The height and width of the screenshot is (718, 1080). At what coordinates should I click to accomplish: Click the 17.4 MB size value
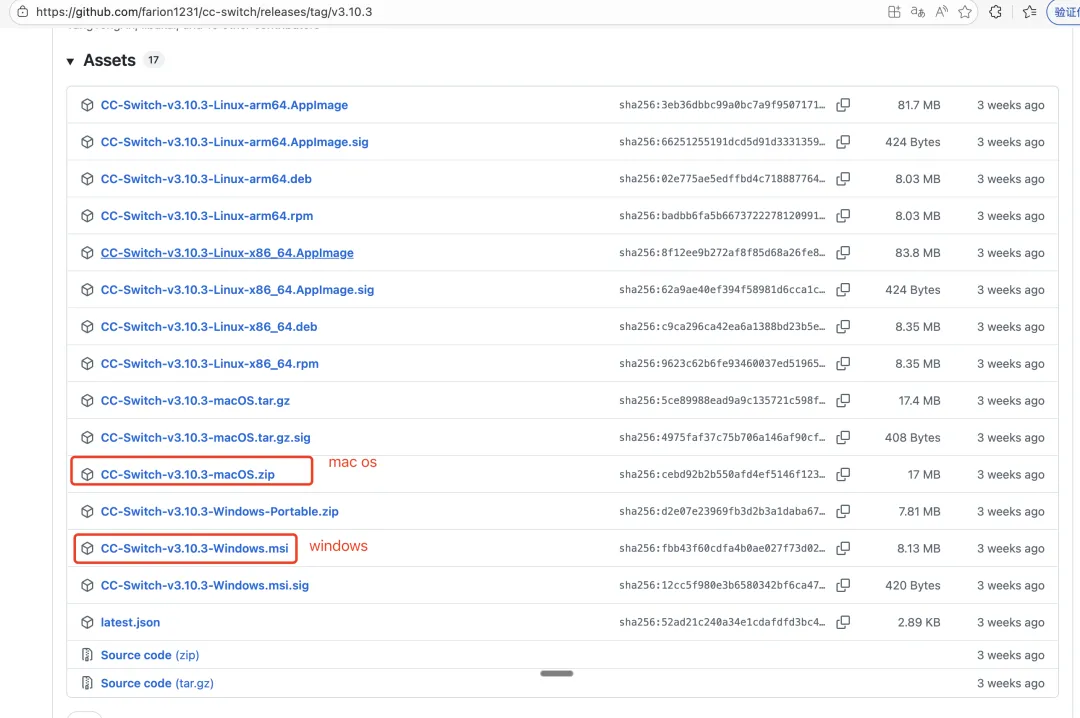[920, 400]
